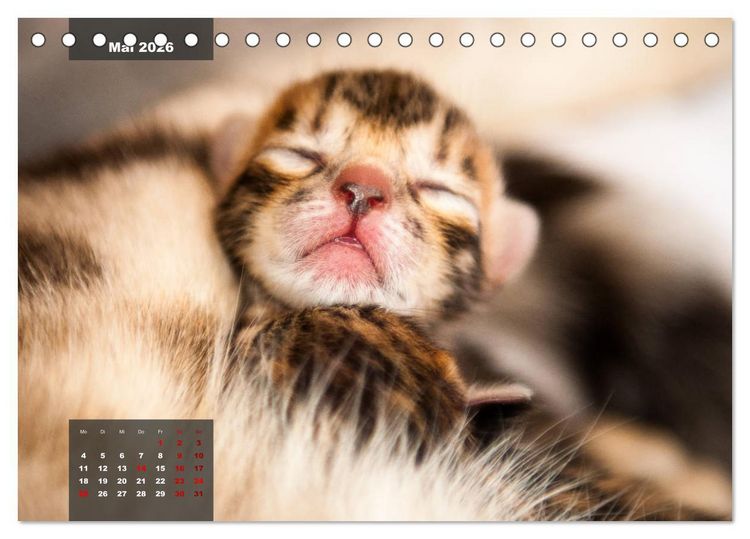Select date 20 in the calendar
The image size is (750, 539).
(x=122, y=481)
